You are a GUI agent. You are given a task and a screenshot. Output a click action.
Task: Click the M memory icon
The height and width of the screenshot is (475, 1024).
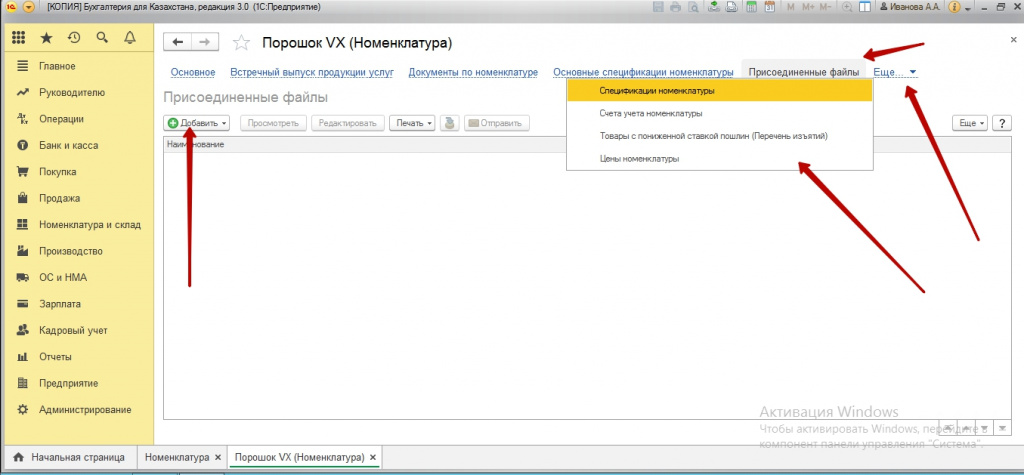[x=791, y=7]
